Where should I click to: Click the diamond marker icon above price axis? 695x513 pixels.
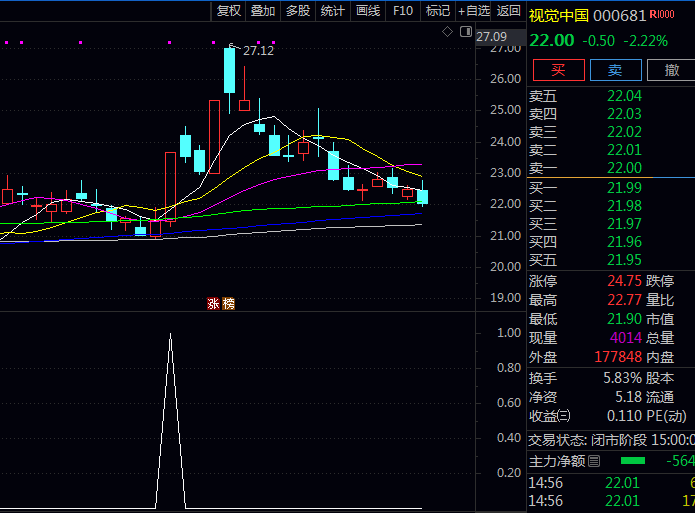pos(449,32)
